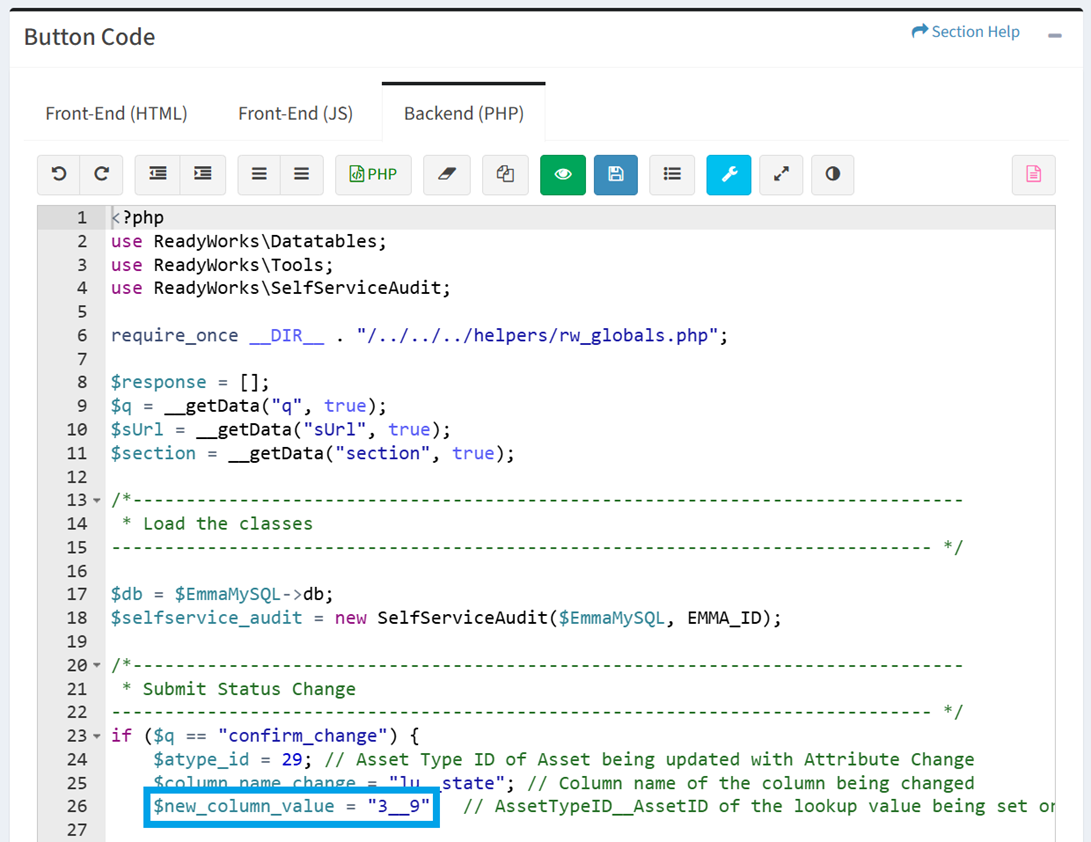Click the <?php opening tag
The image size is (1091, 842).
click(138, 218)
